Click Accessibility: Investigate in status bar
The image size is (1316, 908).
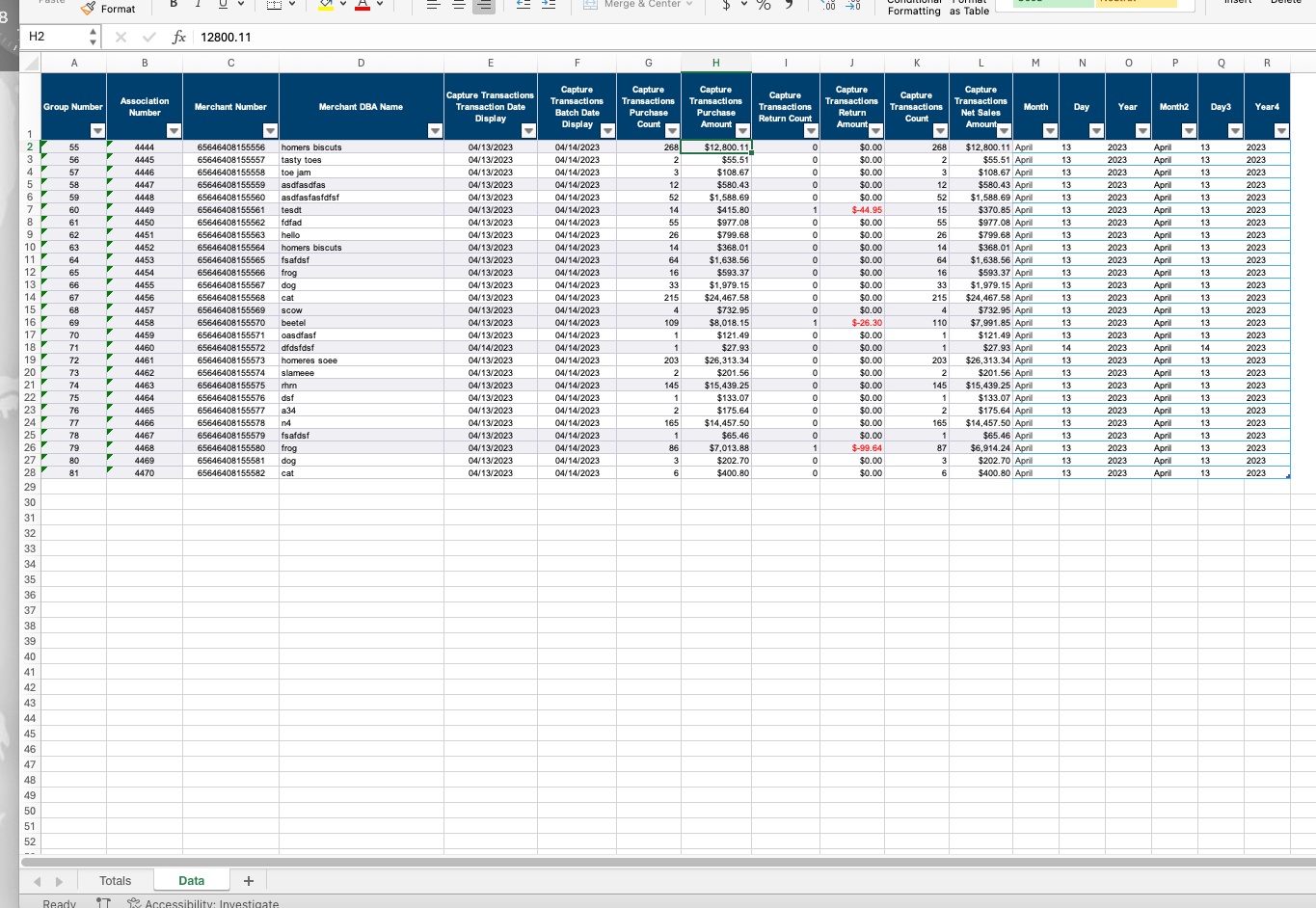click(x=203, y=903)
